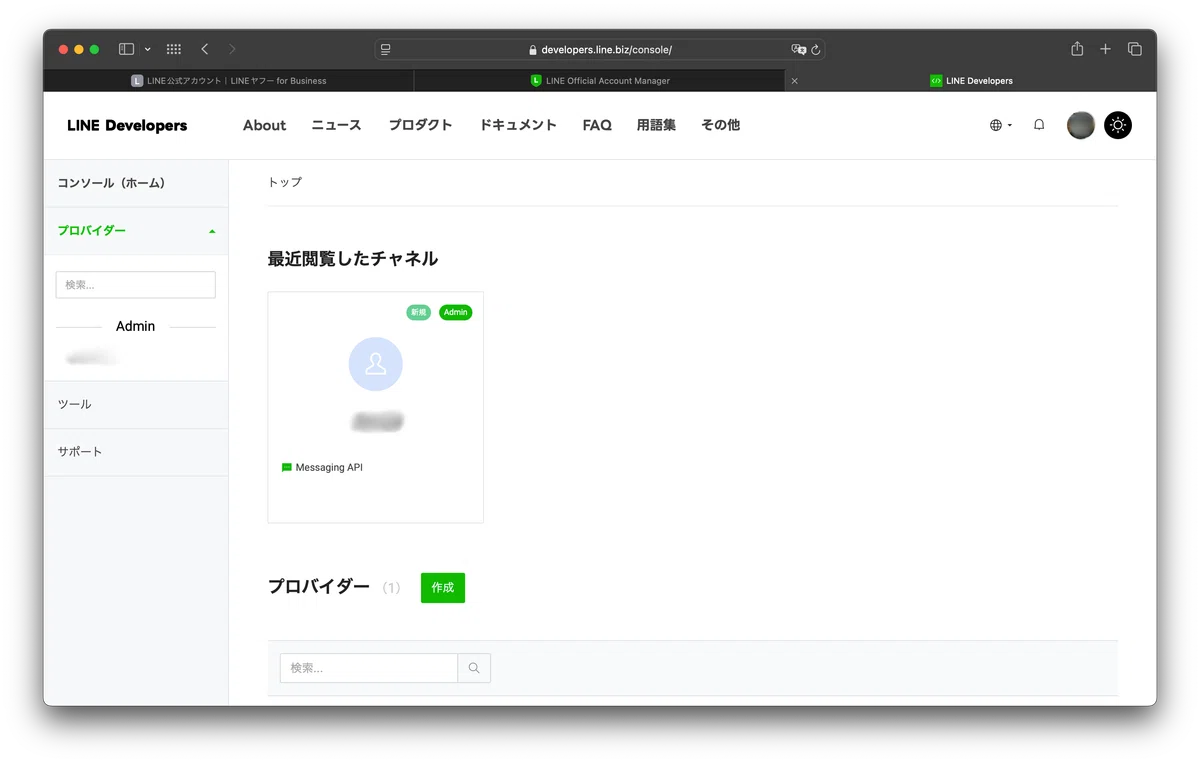
Task: Click the Safari share icon
Action: [1077, 49]
